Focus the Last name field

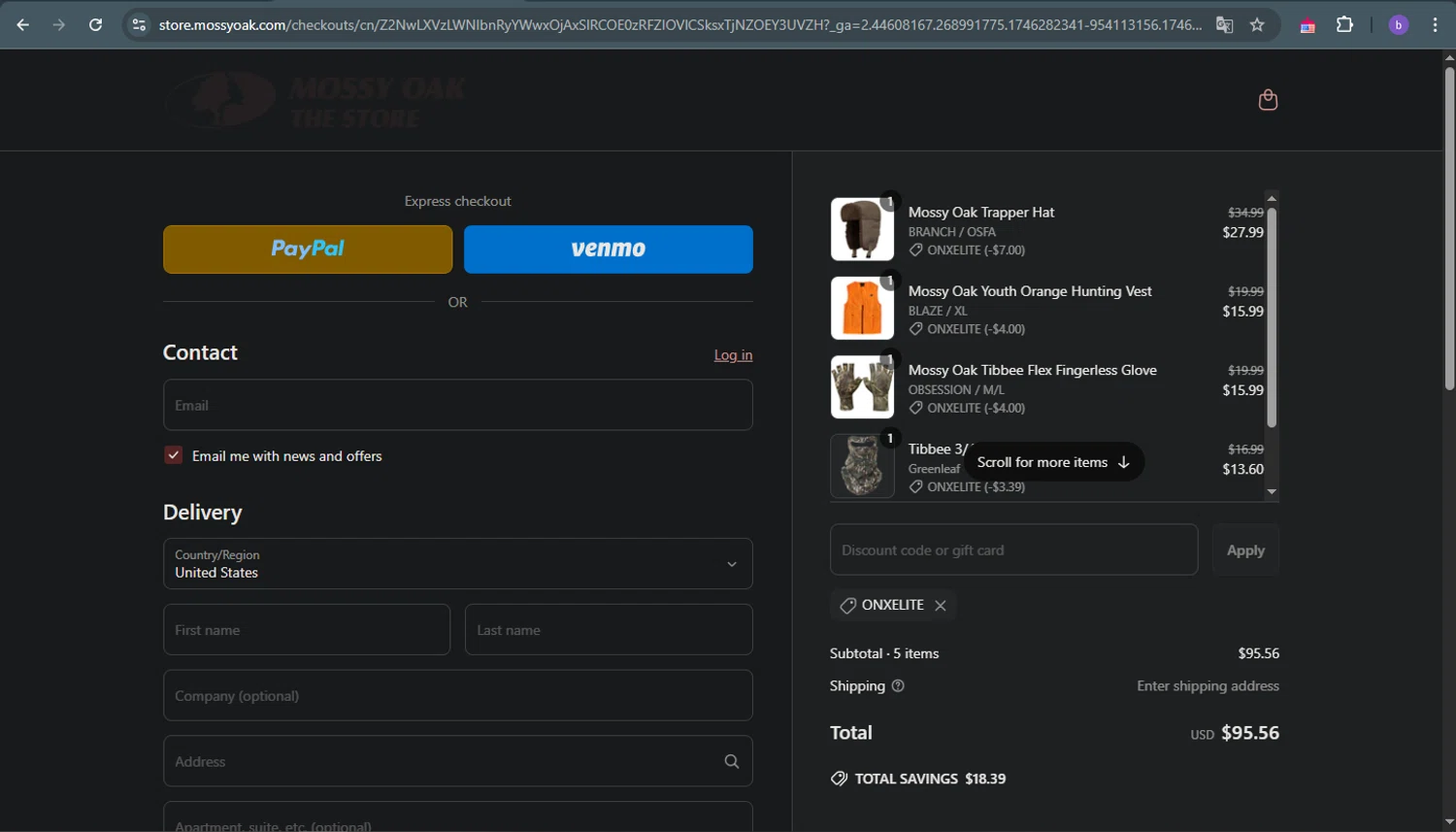[x=609, y=630]
